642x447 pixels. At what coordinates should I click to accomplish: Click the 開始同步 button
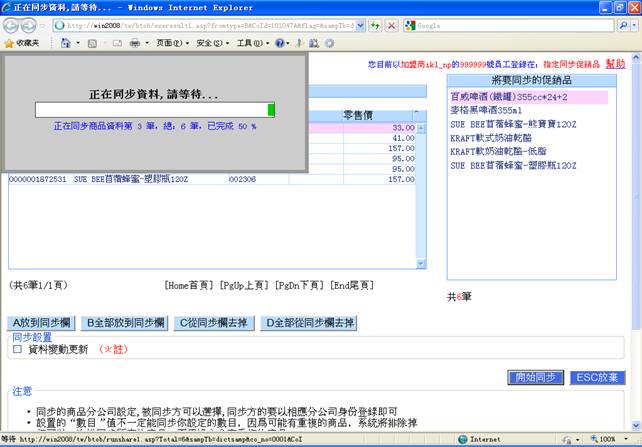pos(535,377)
